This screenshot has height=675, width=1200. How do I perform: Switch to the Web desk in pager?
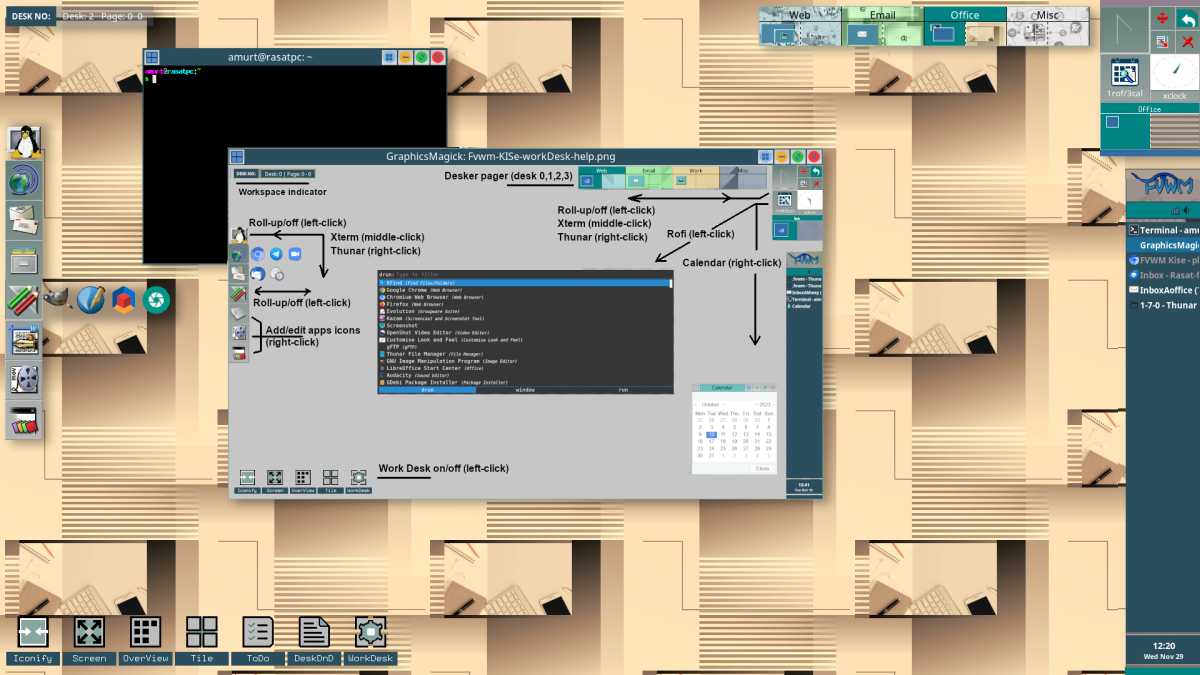(800, 15)
